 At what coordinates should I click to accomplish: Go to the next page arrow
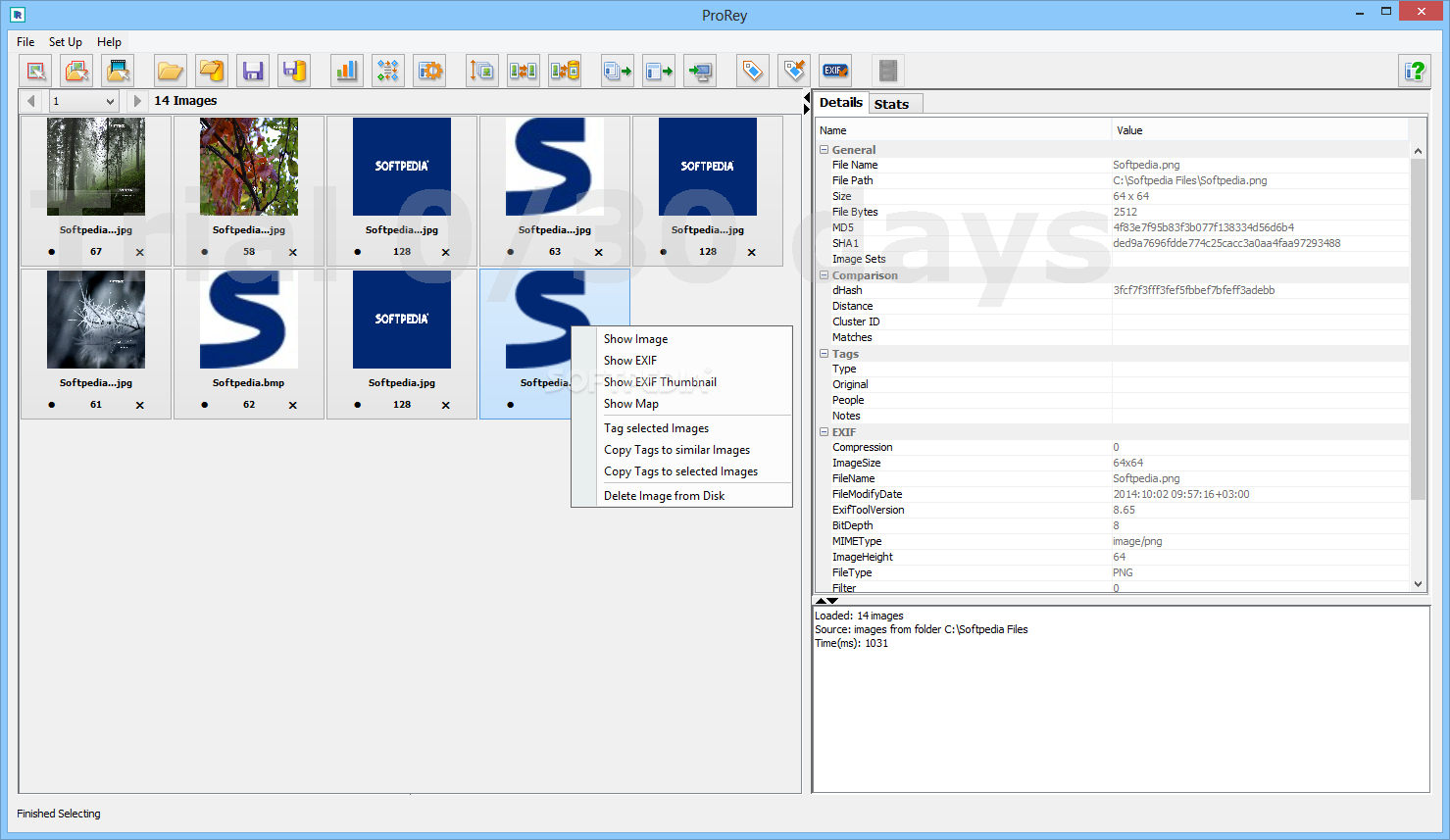pos(137,101)
